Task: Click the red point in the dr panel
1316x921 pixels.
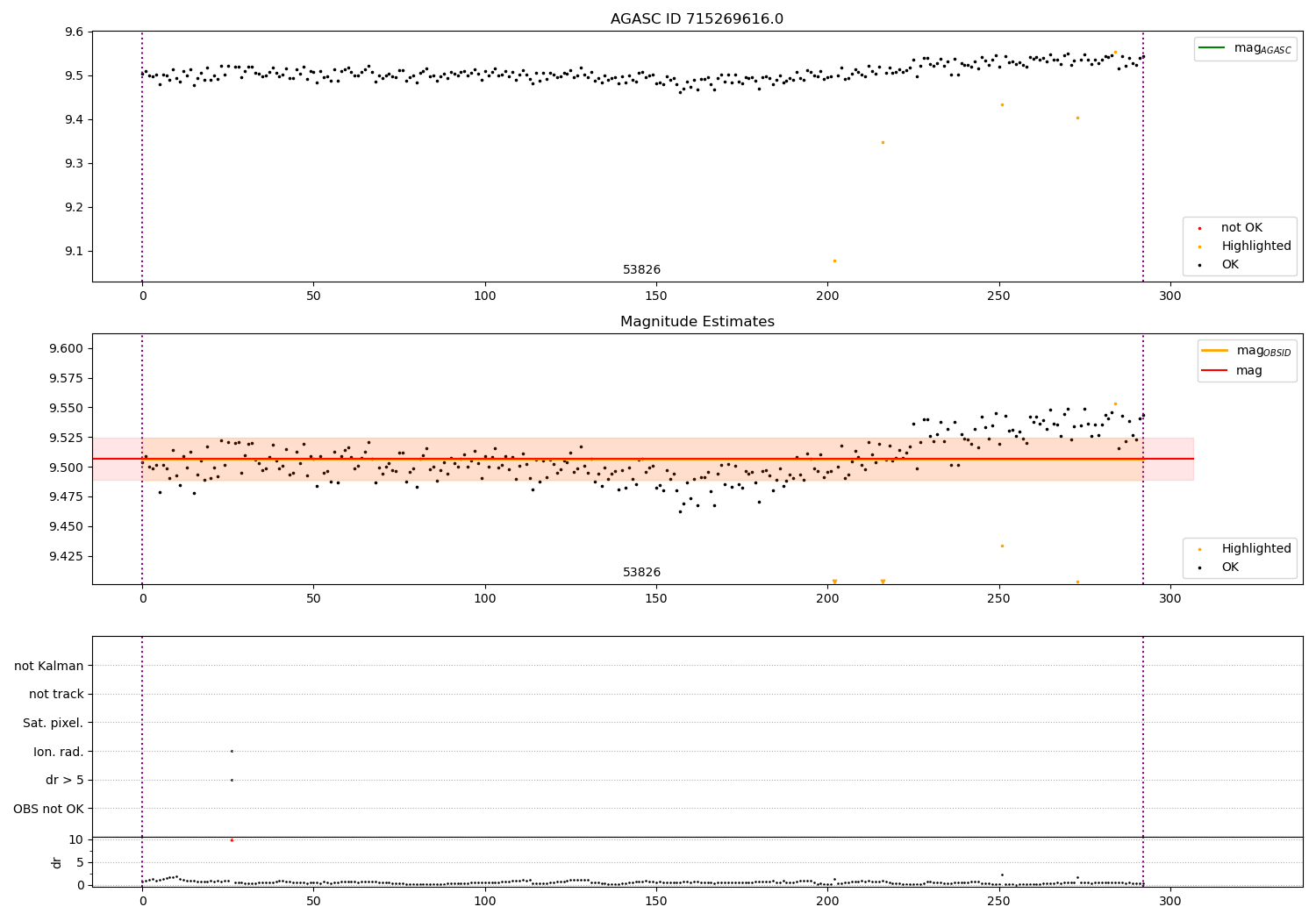Action: pos(232,840)
